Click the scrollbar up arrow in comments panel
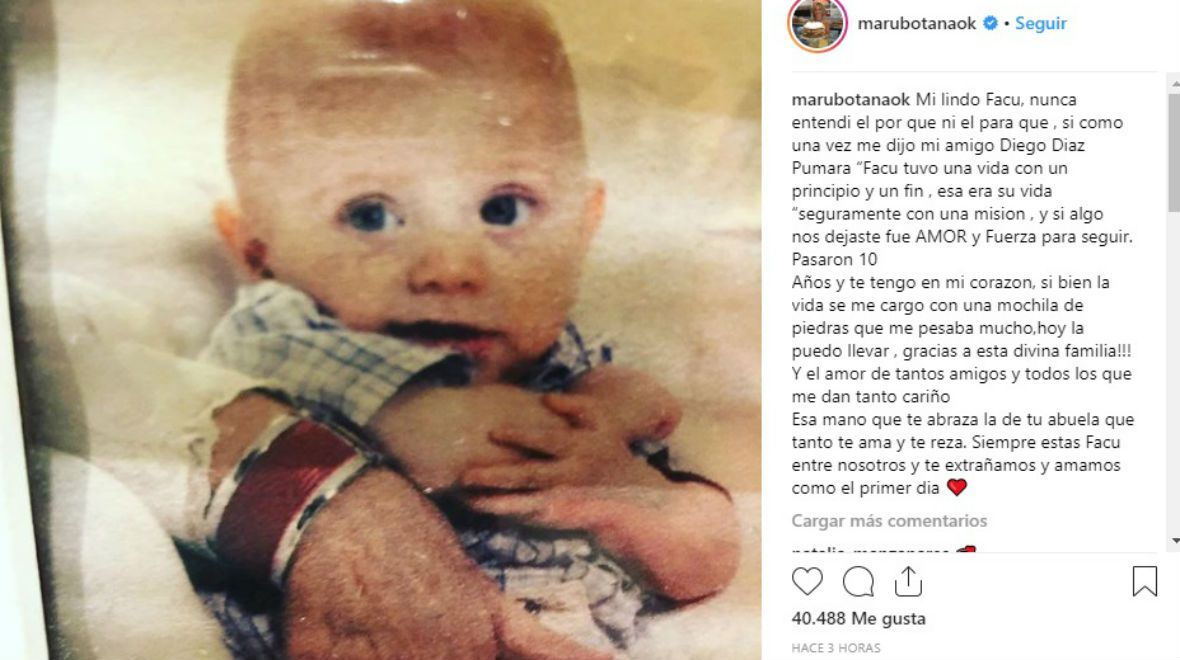 (1174, 86)
